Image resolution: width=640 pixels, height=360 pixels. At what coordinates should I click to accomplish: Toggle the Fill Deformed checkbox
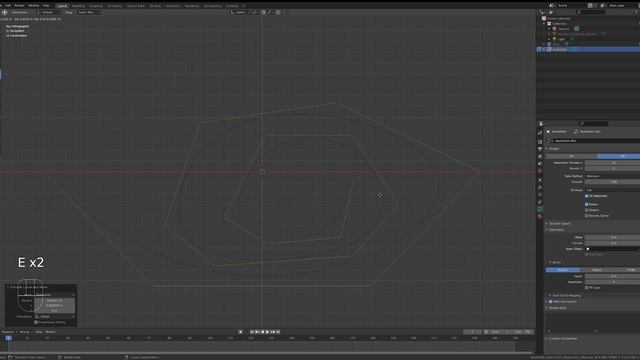point(587,196)
